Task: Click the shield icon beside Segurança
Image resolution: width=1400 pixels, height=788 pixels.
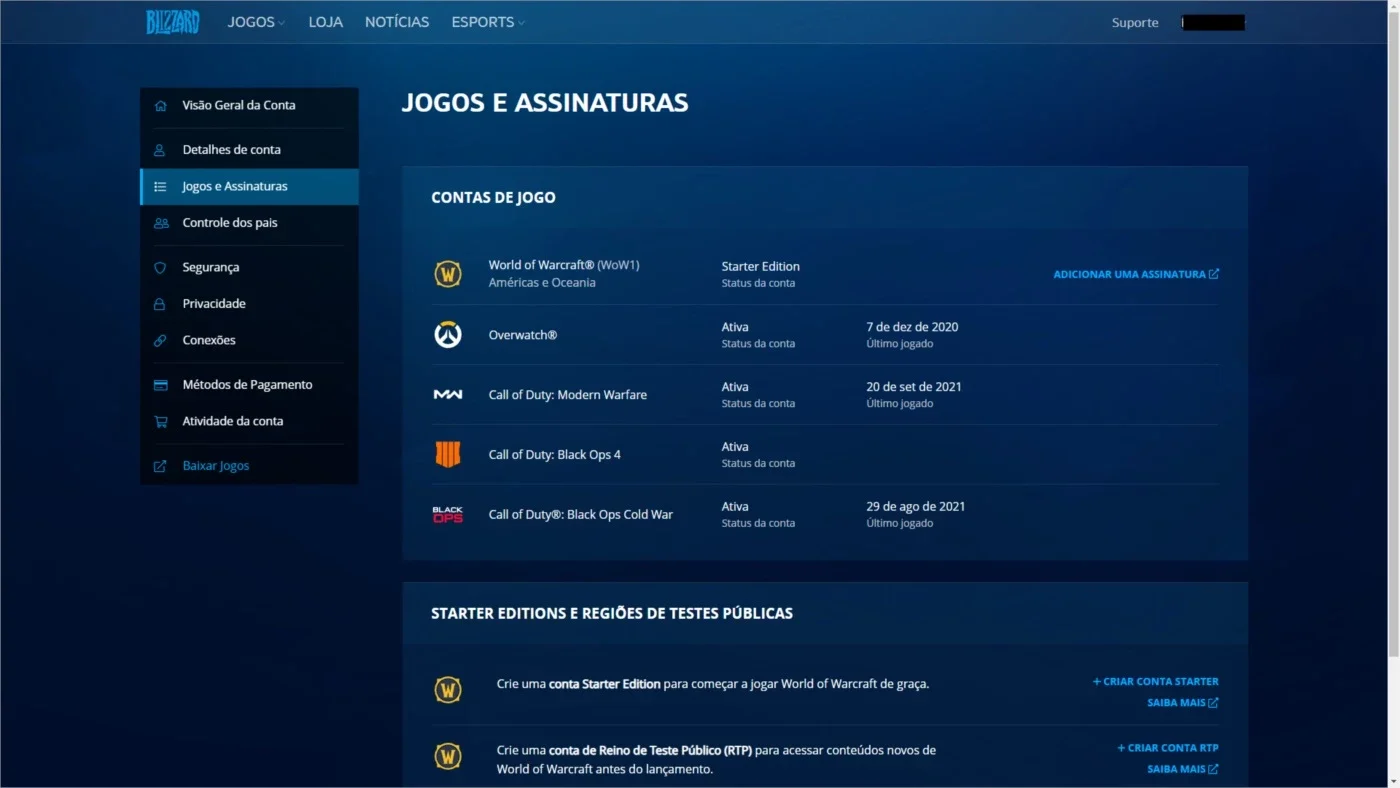Action: (160, 268)
